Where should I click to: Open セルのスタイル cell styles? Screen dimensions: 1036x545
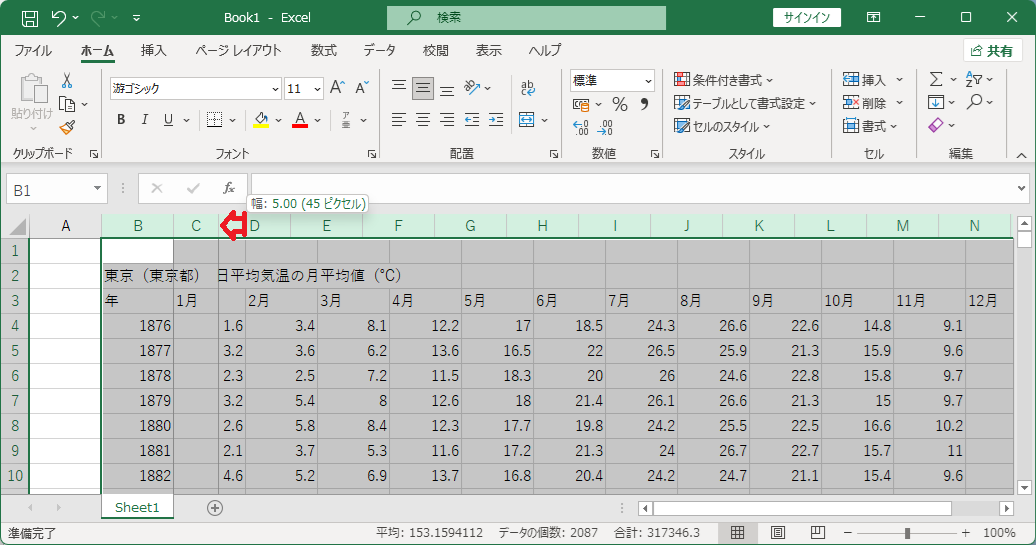pyautogui.click(x=722, y=126)
